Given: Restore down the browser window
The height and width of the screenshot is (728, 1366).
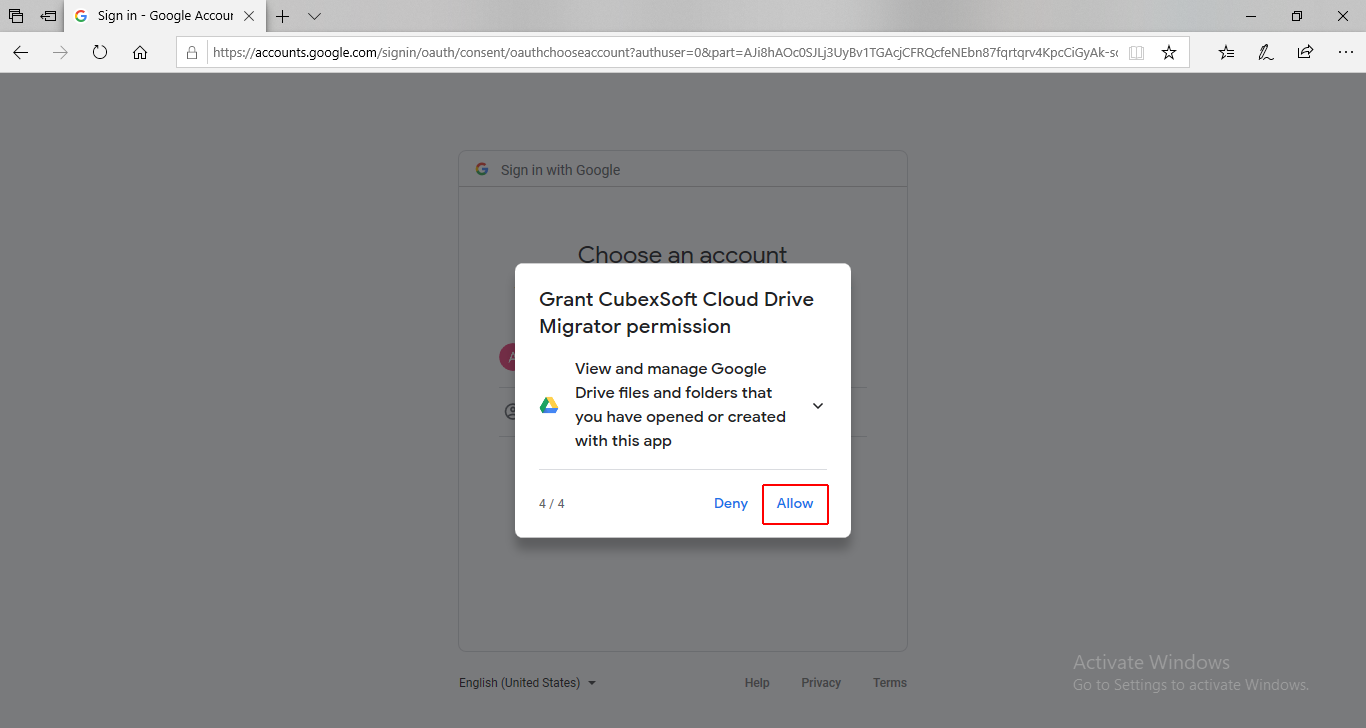Looking at the screenshot, I should pos(1297,16).
